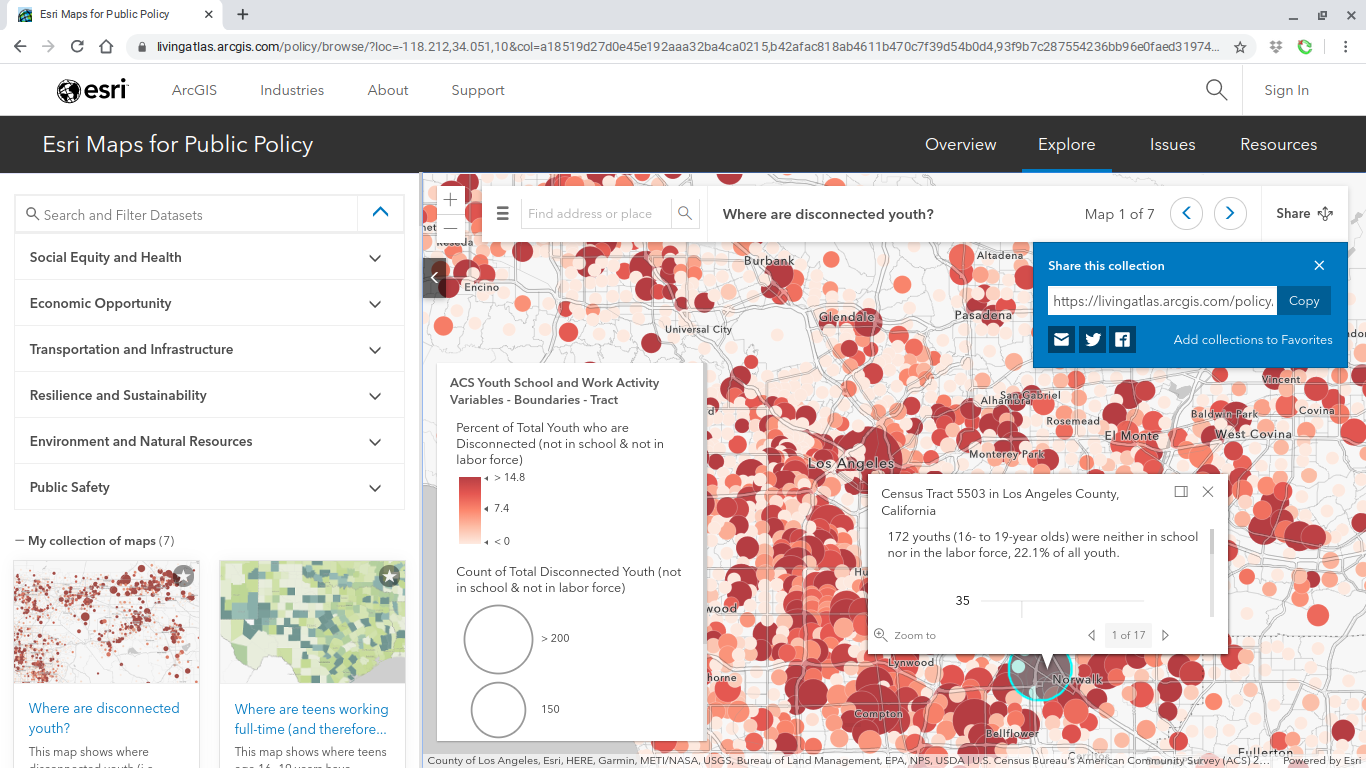Screen dimensions: 1366x768
Task: Open the browser home page
Action: point(106,47)
